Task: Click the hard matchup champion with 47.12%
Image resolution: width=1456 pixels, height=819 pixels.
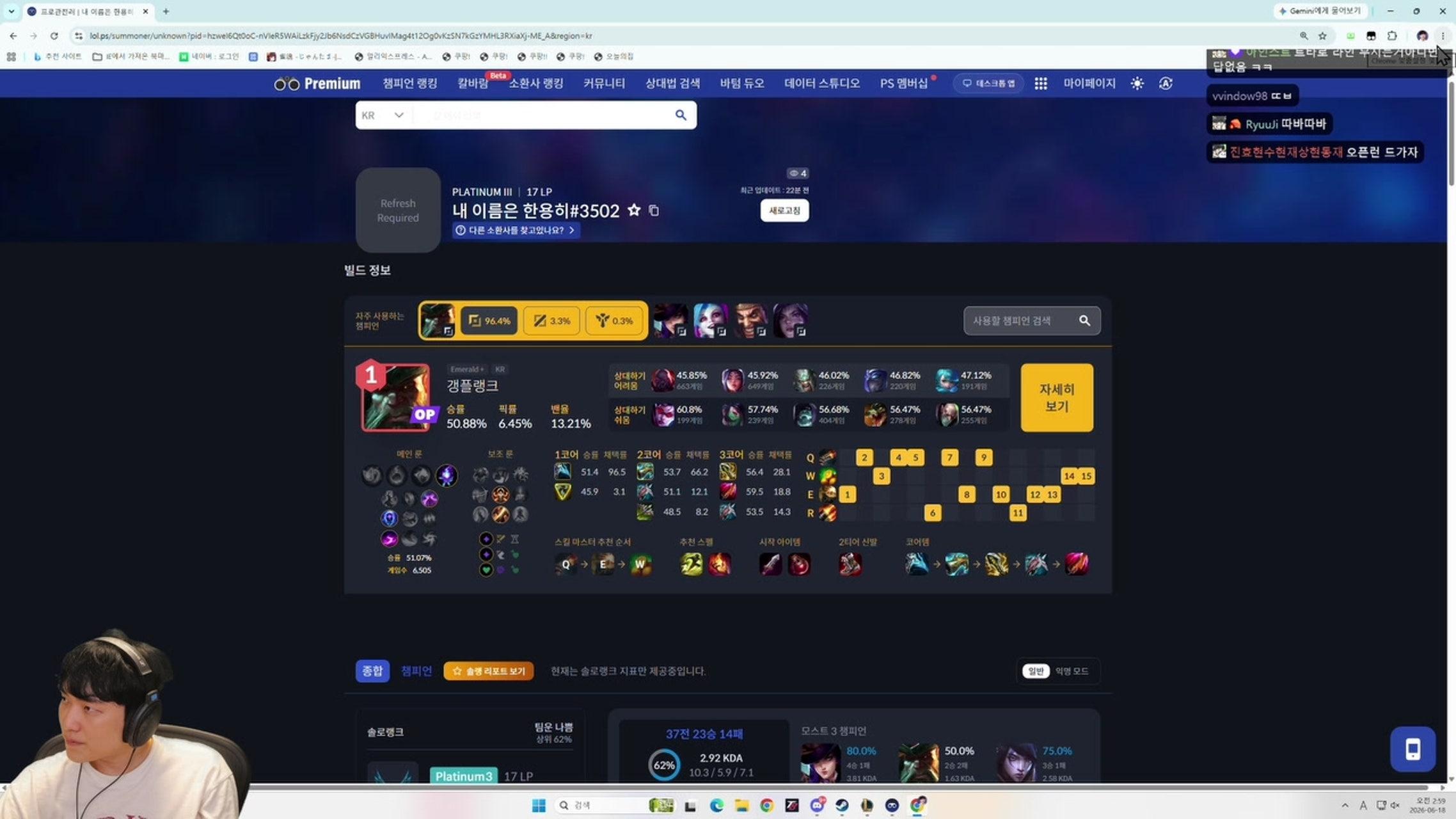Action: pos(946,380)
